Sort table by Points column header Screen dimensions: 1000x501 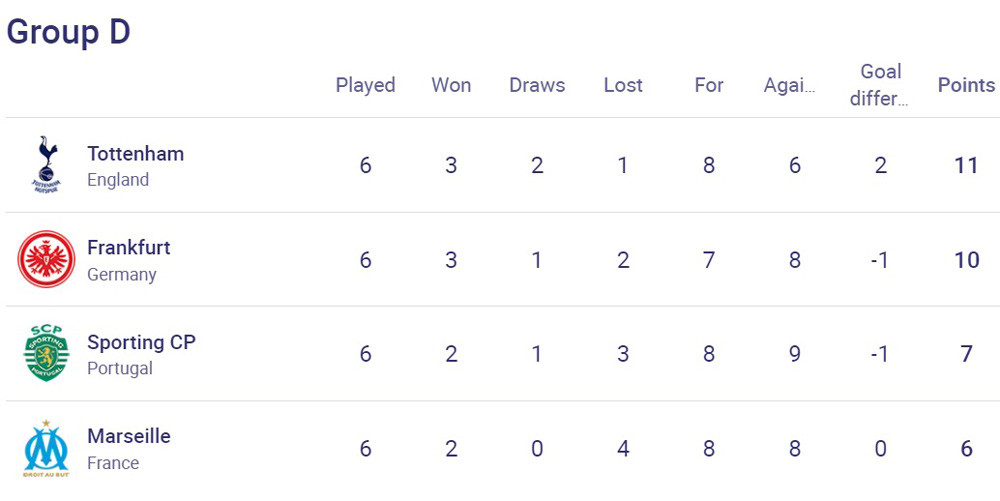966,85
